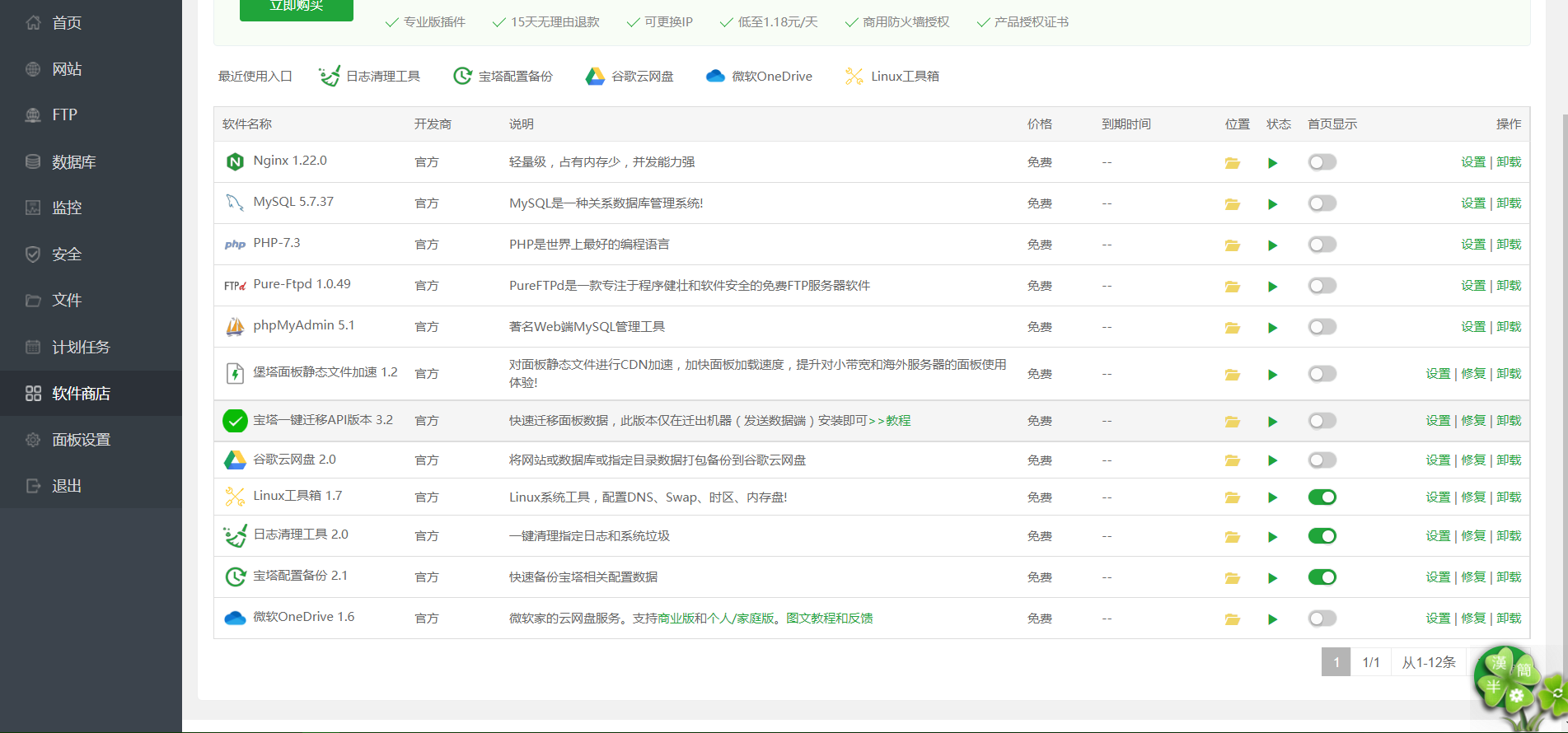
Task: Click 退出 to log out
Action: tap(91, 487)
